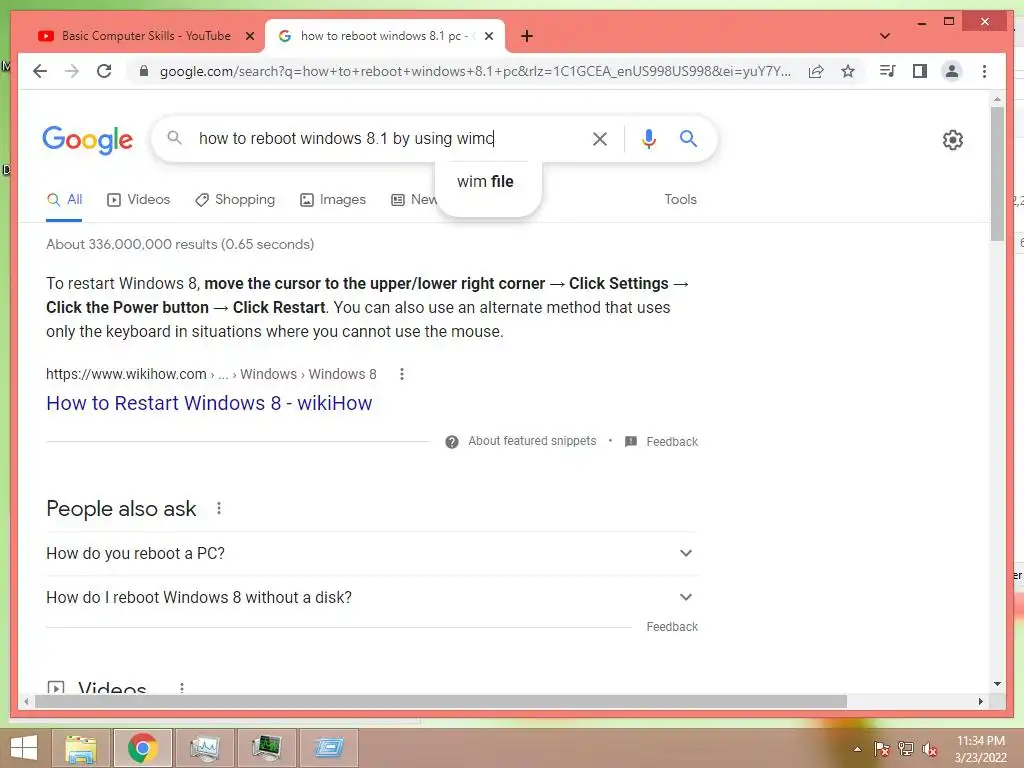Select the All results tab
This screenshot has width=1024, height=768.
[64, 200]
